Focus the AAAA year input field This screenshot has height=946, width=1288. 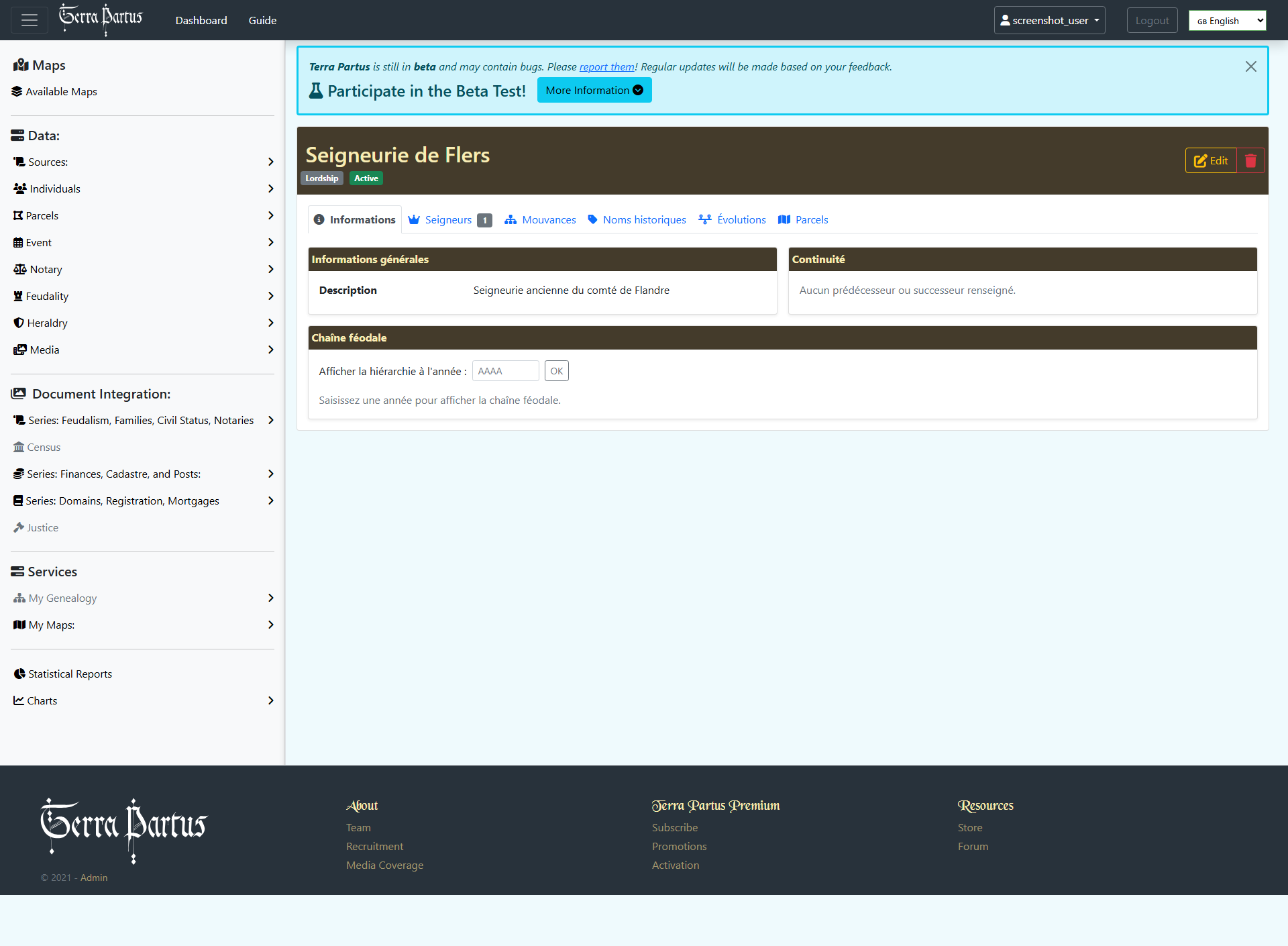pyautogui.click(x=505, y=371)
